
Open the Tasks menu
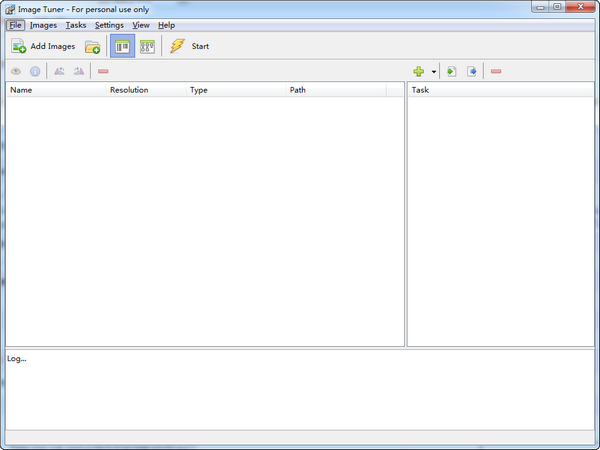pyautogui.click(x=76, y=25)
